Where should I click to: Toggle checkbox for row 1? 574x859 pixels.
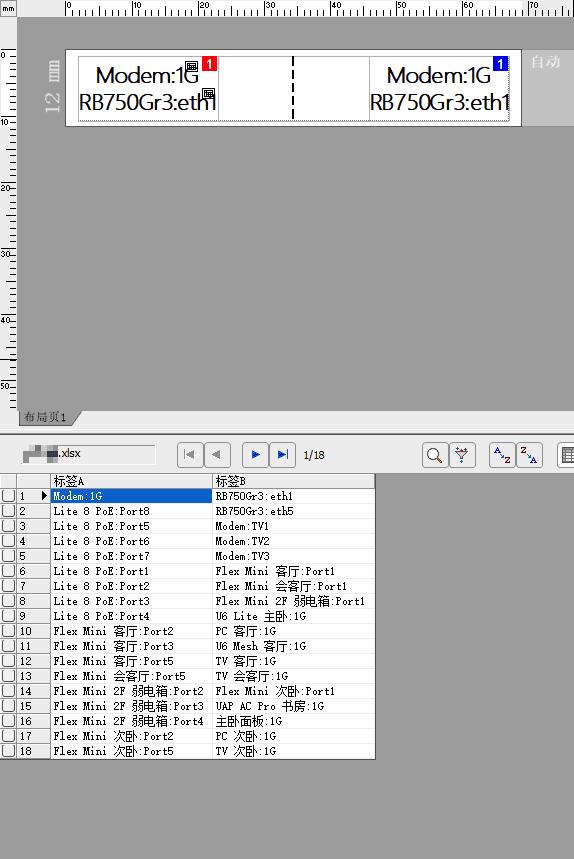8,496
